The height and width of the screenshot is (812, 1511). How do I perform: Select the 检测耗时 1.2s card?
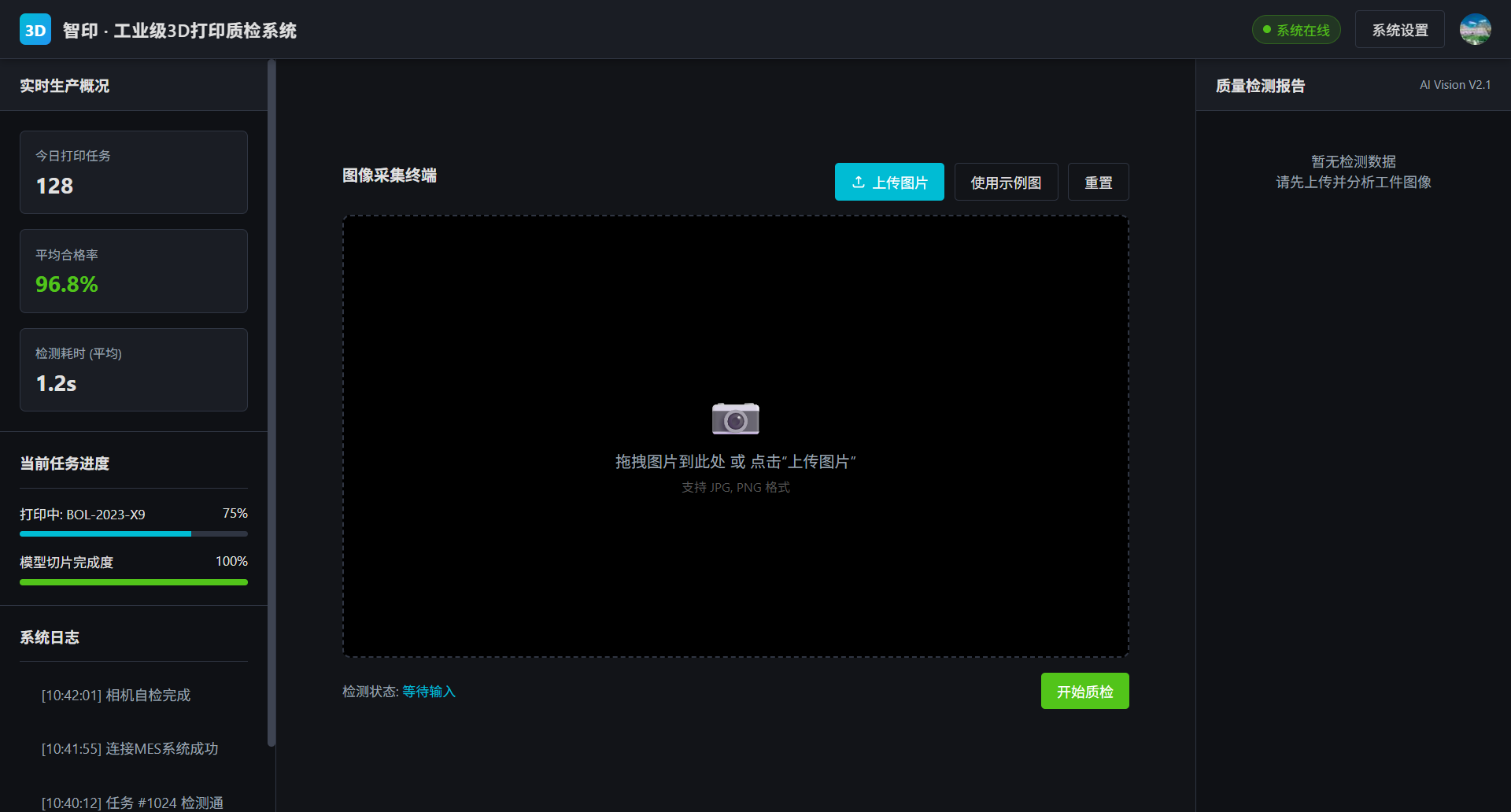134,370
